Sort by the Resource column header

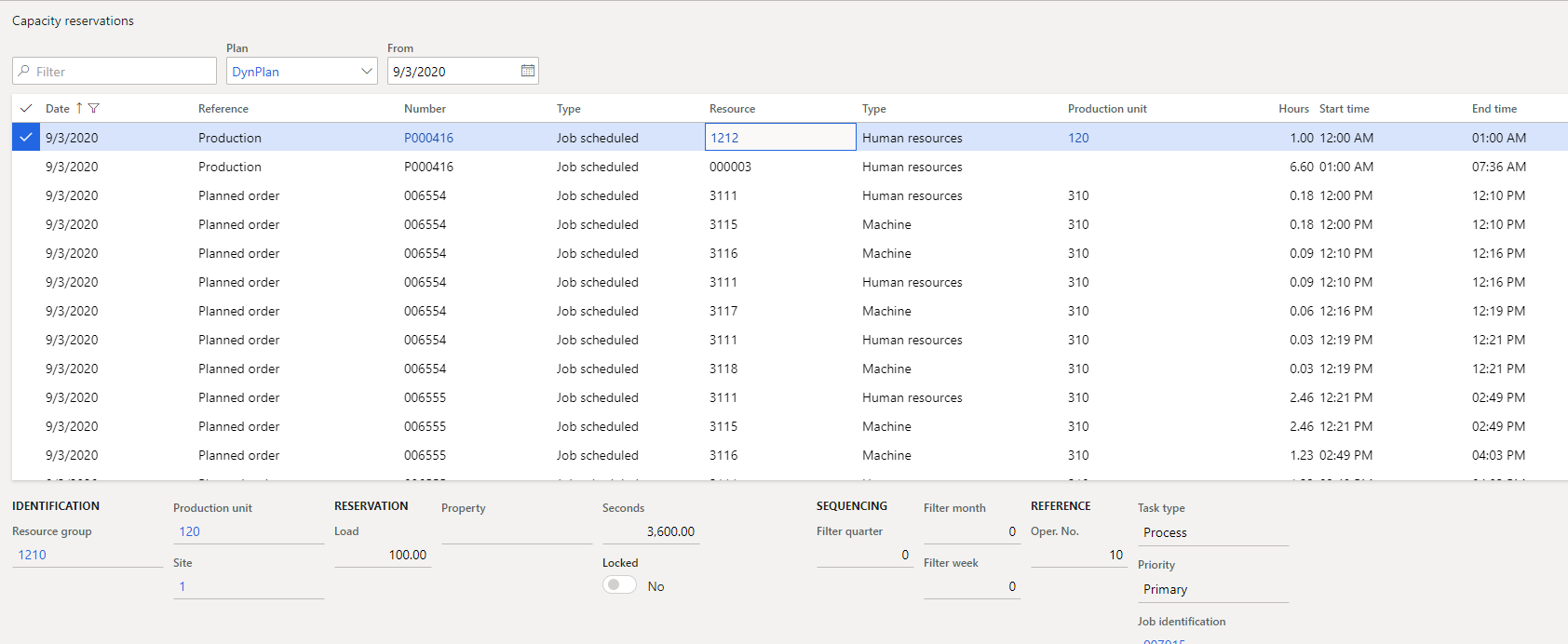pos(732,109)
